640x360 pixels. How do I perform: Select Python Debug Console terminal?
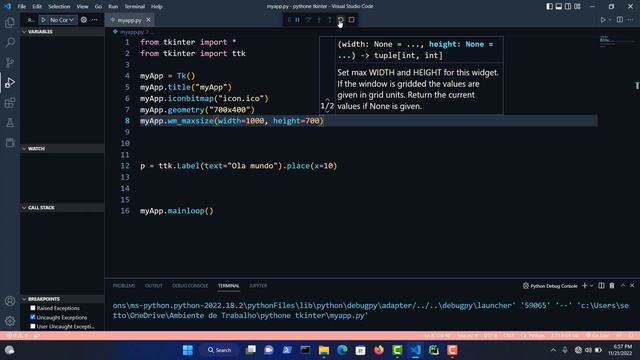[x=550, y=286]
